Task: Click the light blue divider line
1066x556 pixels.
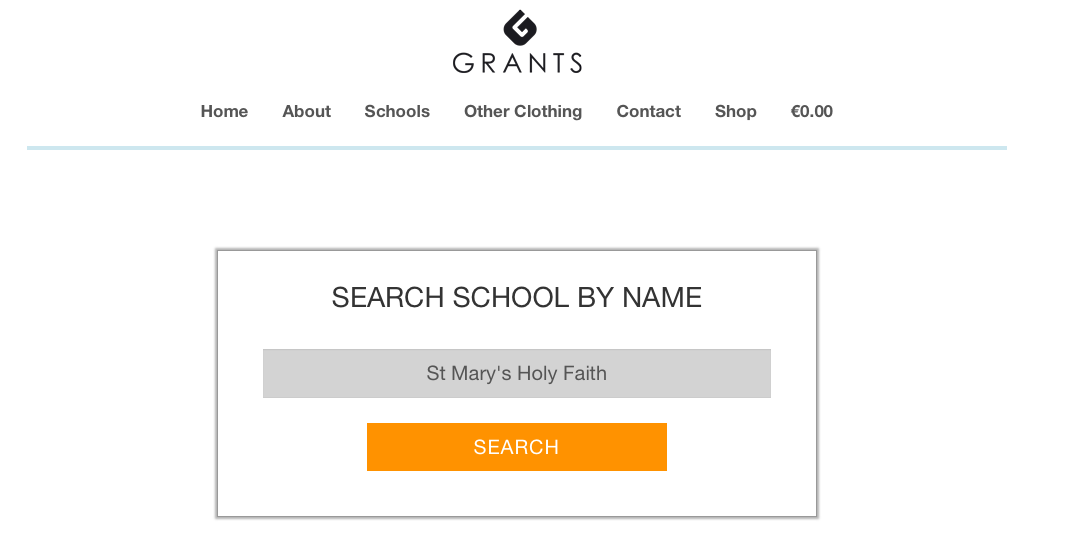Action: 517,147
